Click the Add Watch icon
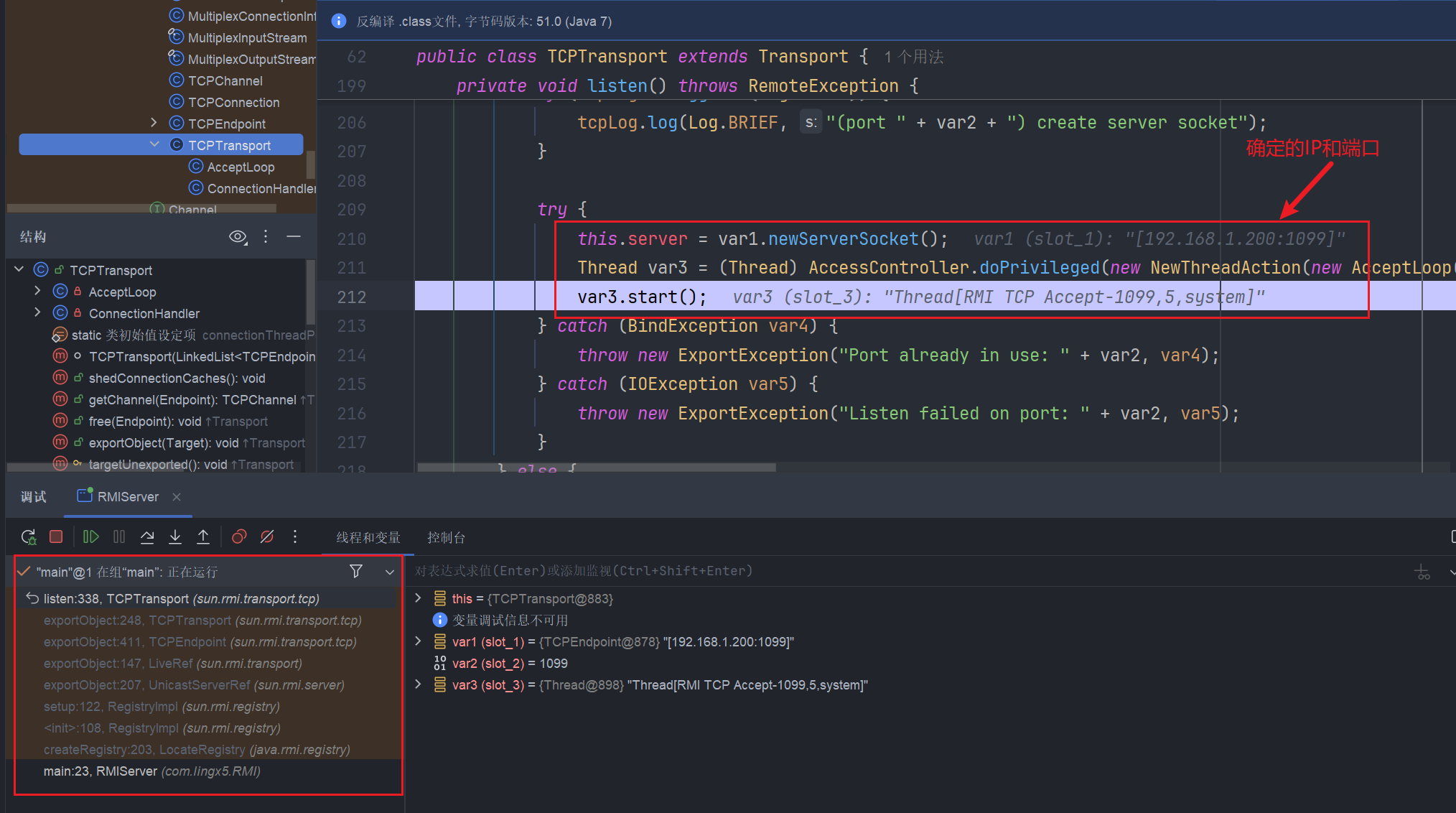This screenshot has width=1456, height=813. 1422,572
